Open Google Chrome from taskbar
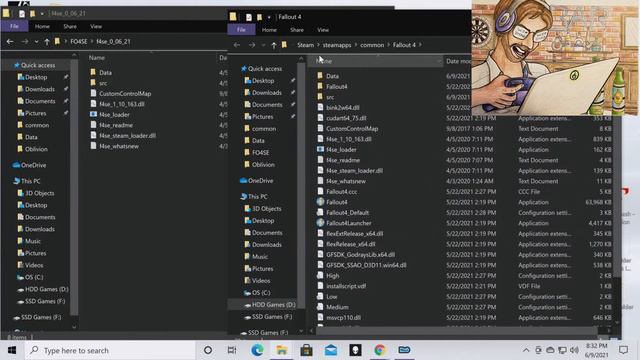The height and width of the screenshot is (360, 640). [380, 350]
